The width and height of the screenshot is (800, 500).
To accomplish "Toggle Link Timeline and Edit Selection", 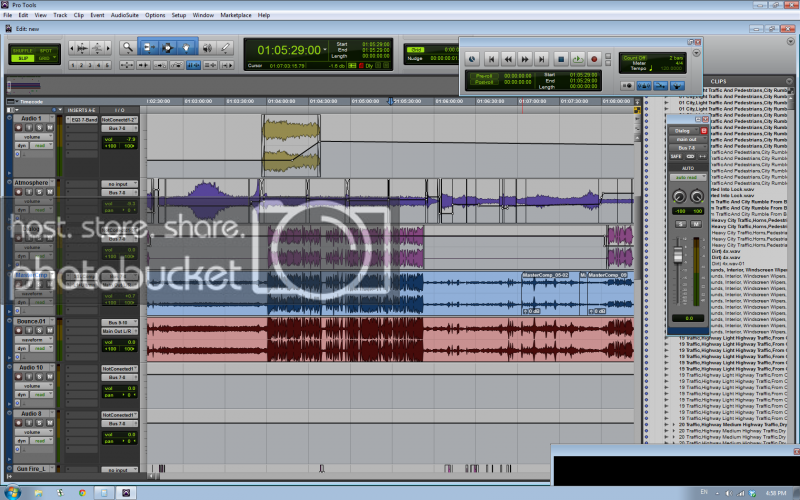I will point(193,65).
